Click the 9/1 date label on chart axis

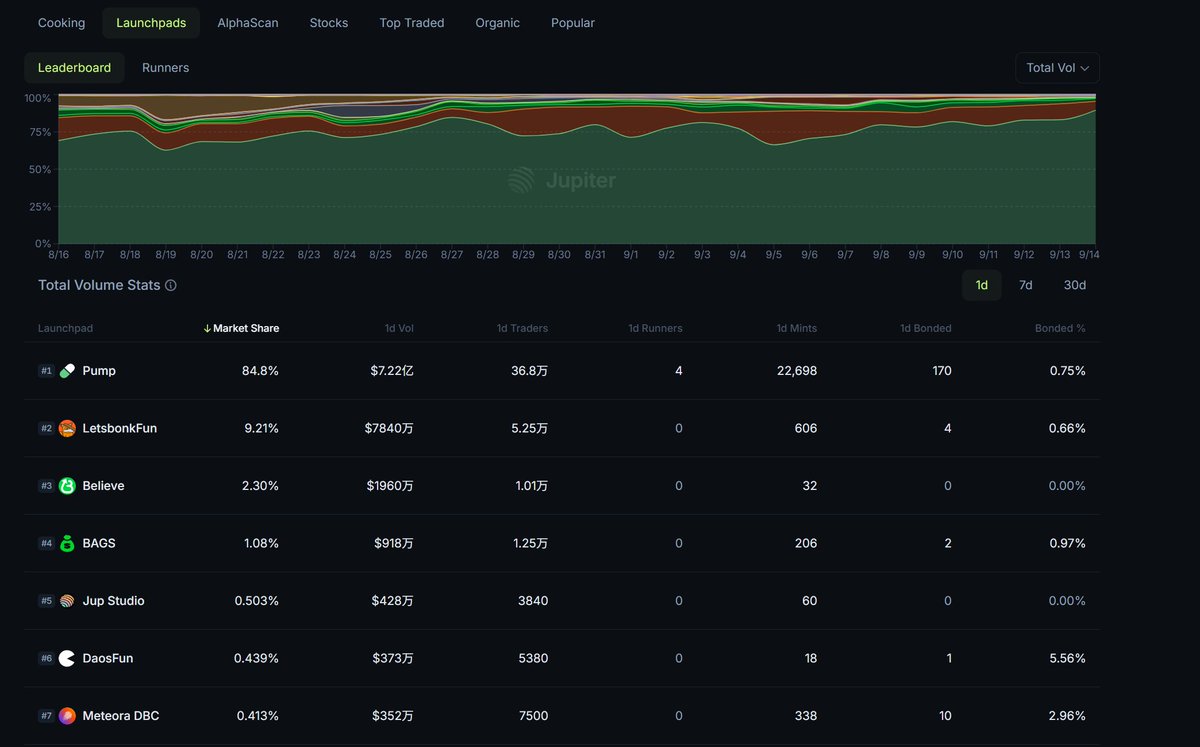tap(631, 255)
